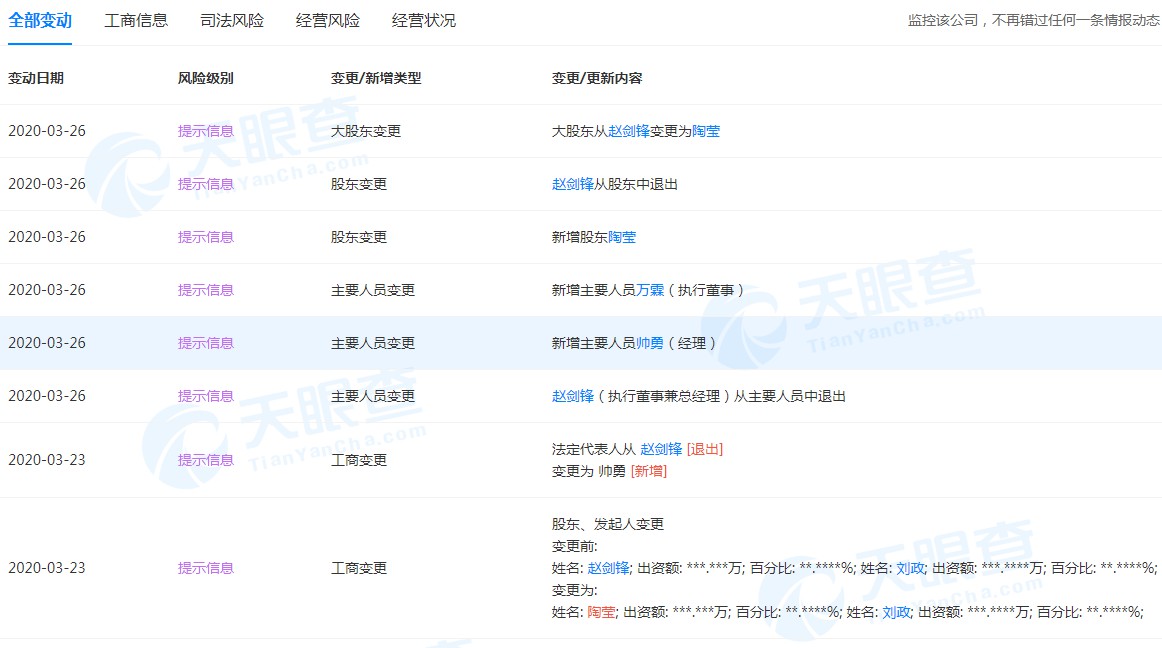Image resolution: width=1162 pixels, height=648 pixels.
Task: Click 赵剑锋 in 执行董事兼总经理 exit row
Action: click(573, 396)
